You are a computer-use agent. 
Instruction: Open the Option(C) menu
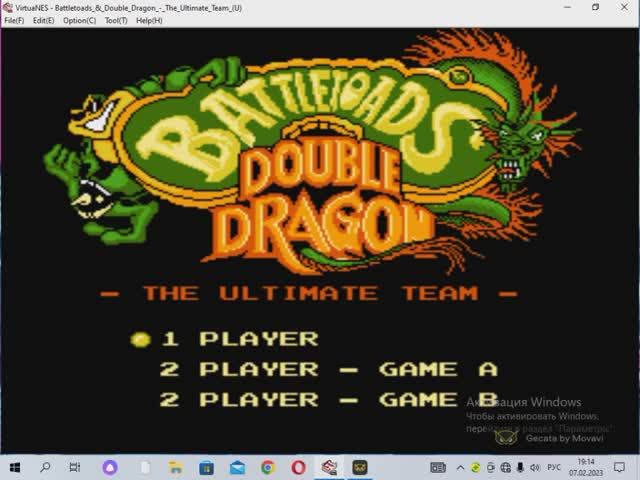pos(80,20)
